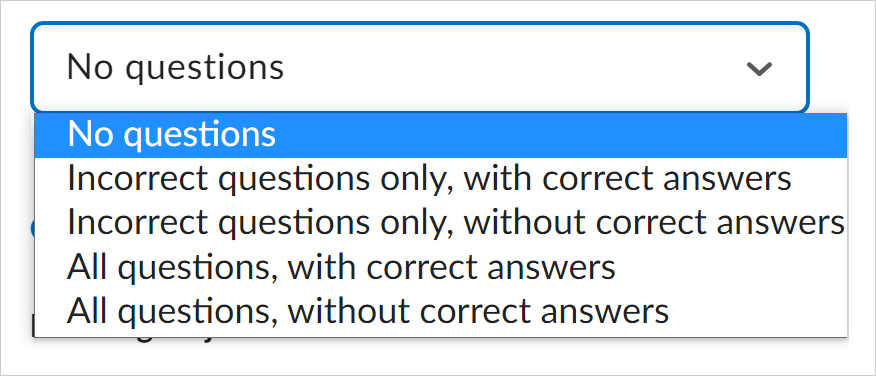Viewport: 876px width, 376px height.
Task: Display all questions but hide correct answers
Action: tap(441, 312)
